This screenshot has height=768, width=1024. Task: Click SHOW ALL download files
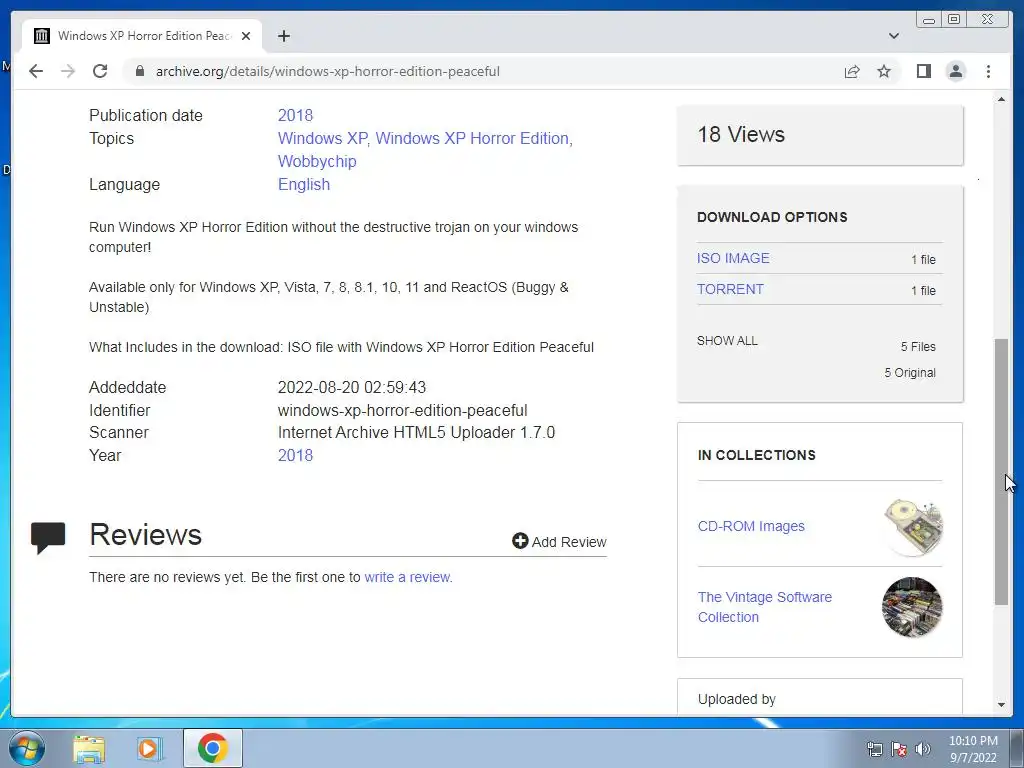click(727, 341)
